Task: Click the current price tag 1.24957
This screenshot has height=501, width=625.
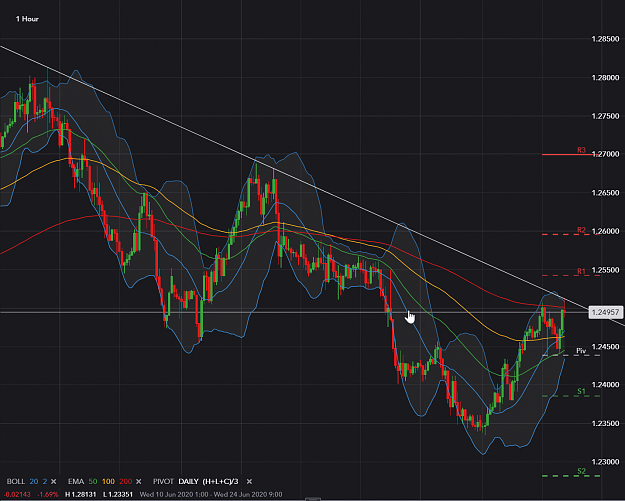Action: [605, 312]
